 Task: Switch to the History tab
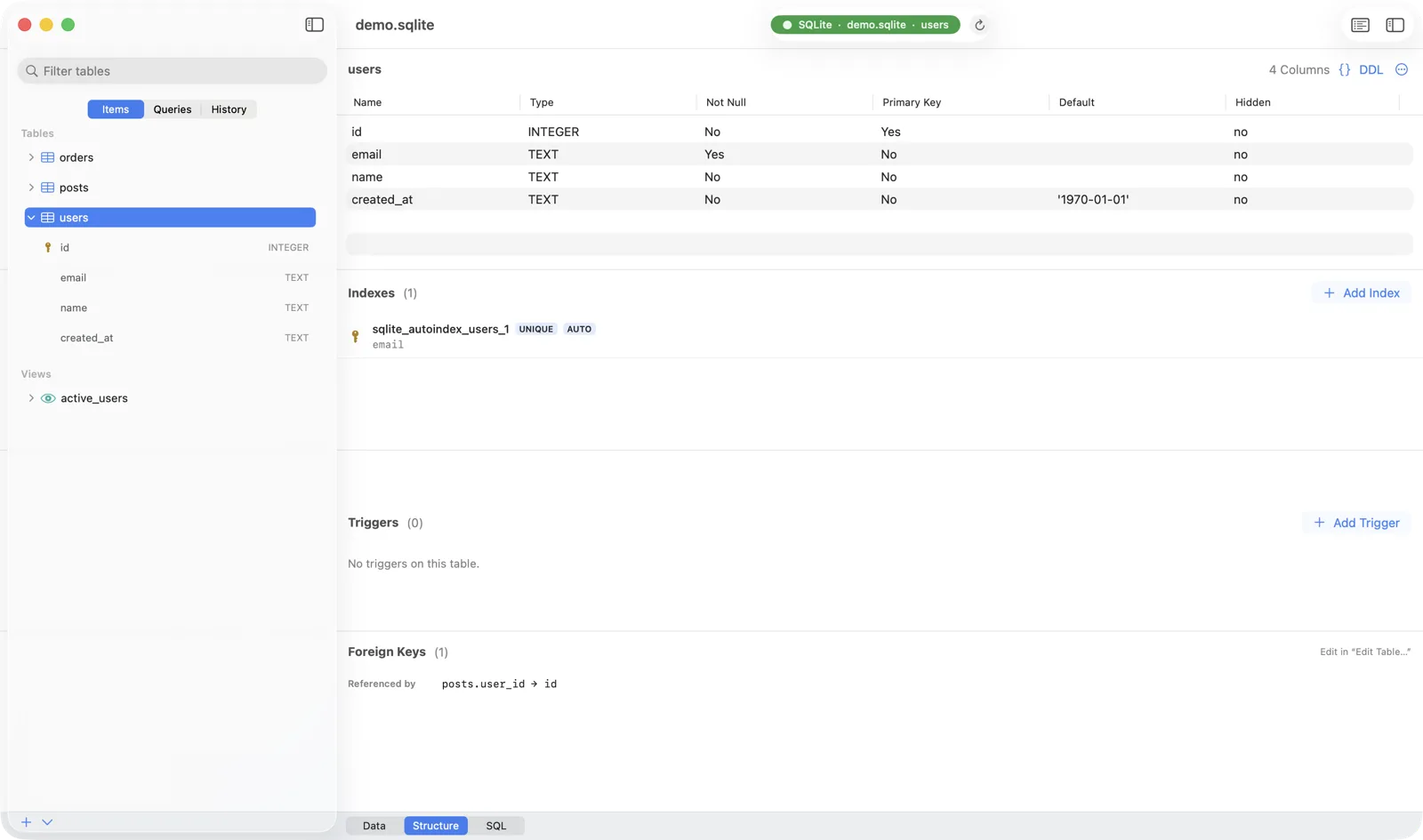(x=229, y=109)
